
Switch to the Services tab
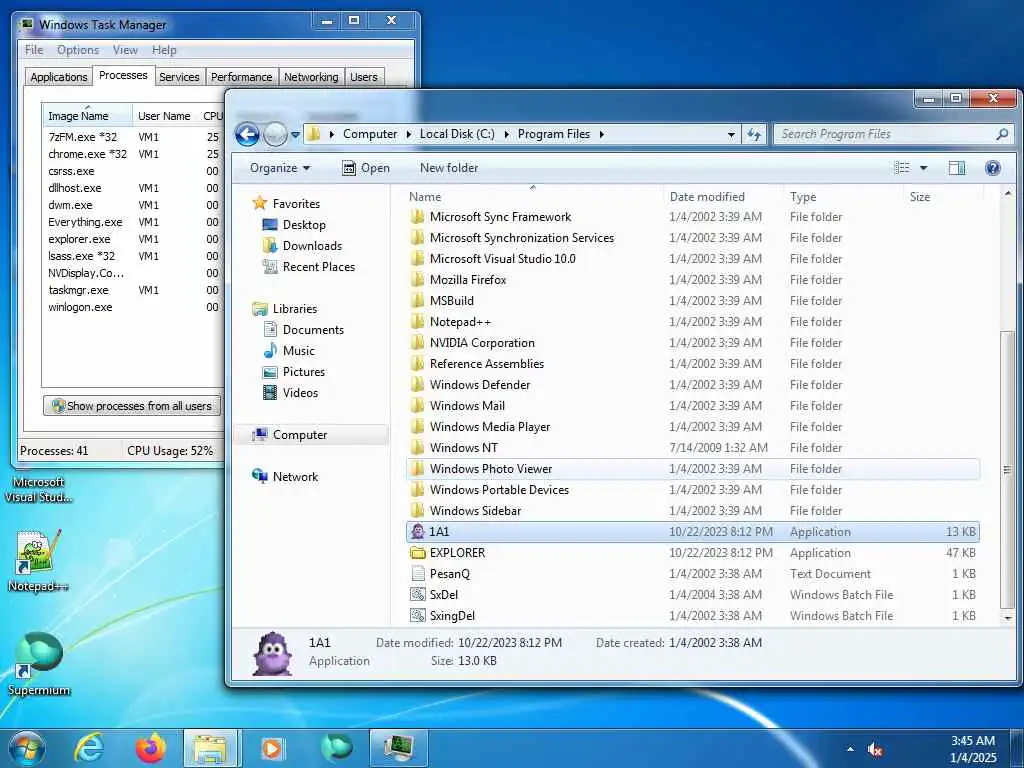click(179, 77)
